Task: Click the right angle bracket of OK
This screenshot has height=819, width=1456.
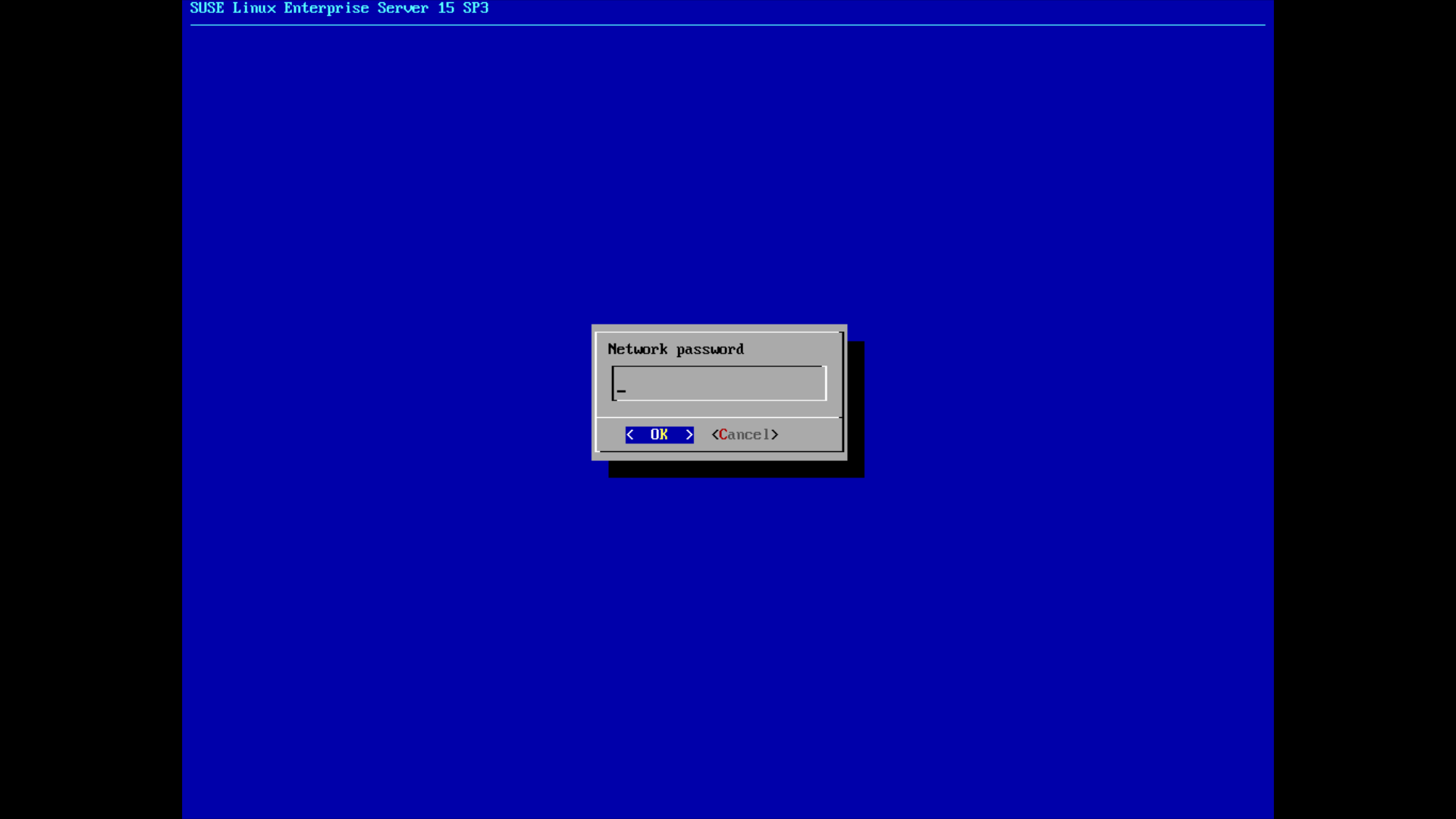Action: [689, 435]
